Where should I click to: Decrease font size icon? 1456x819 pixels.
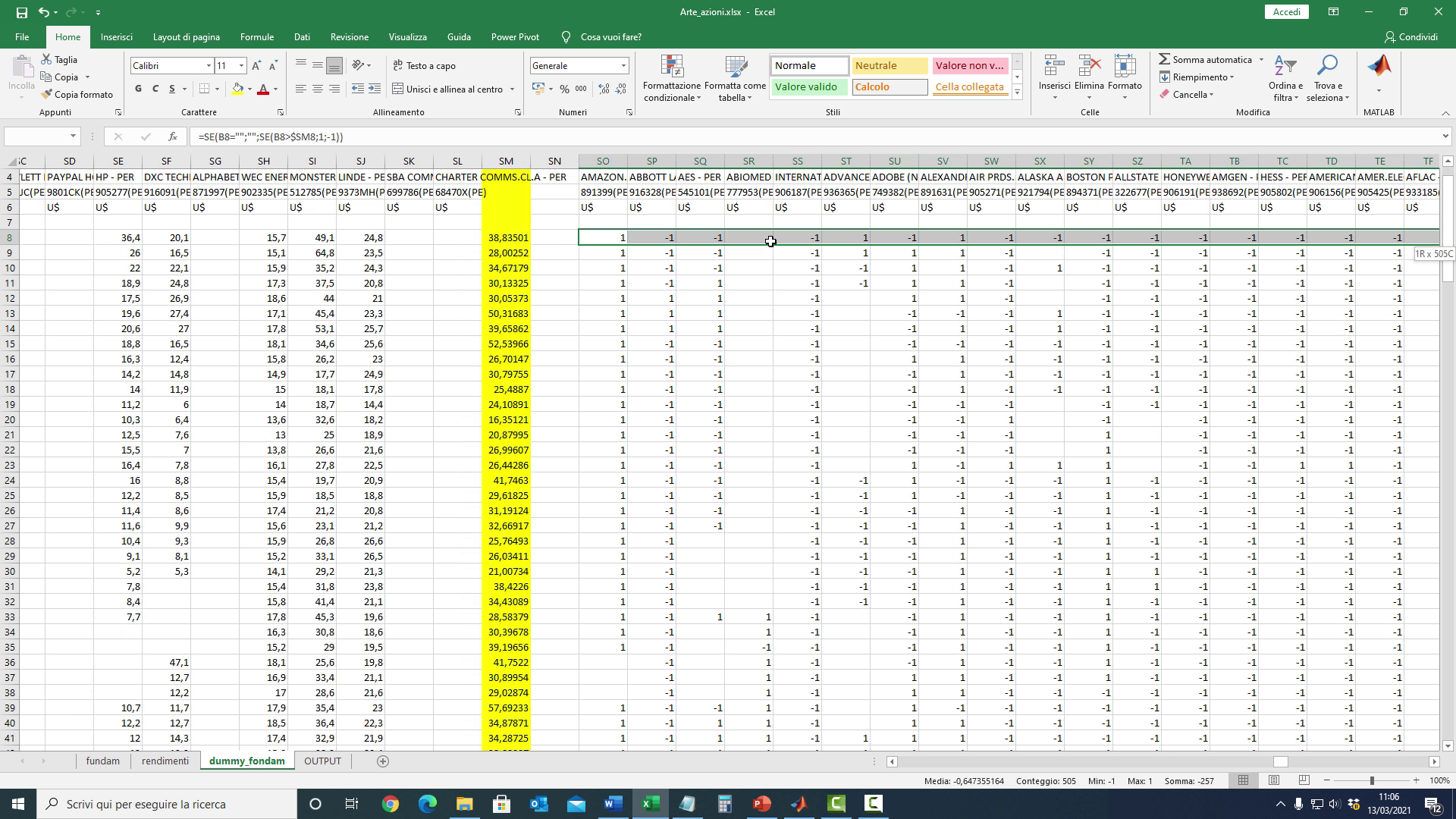tap(273, 66)
